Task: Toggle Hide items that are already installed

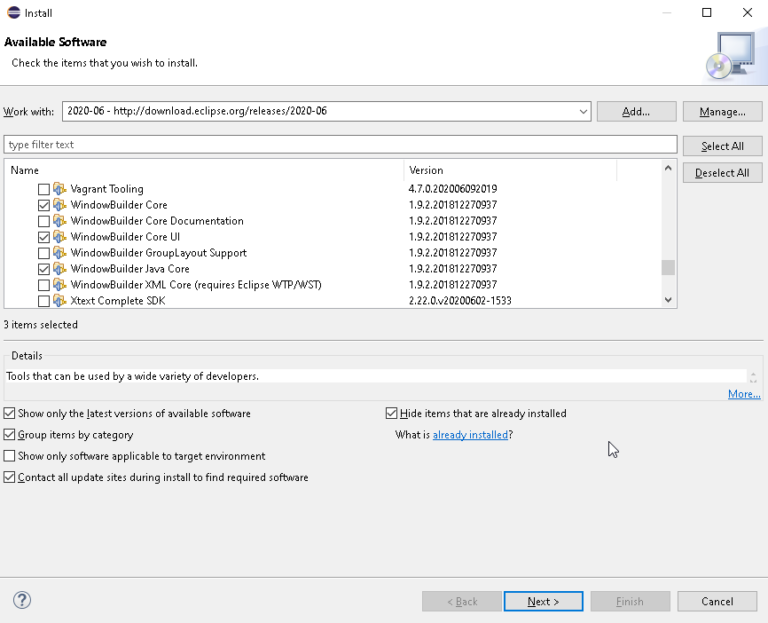Action: (x=391, y=413)
